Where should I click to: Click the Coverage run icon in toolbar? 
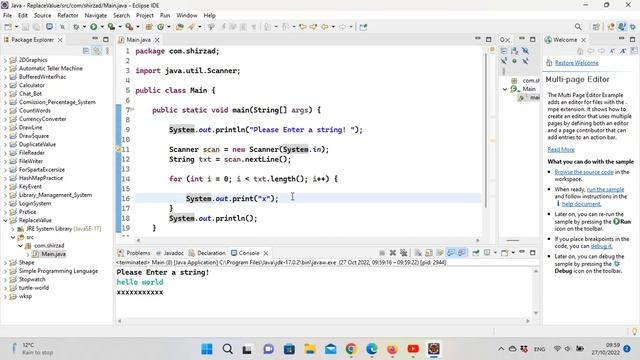point(111,27)
